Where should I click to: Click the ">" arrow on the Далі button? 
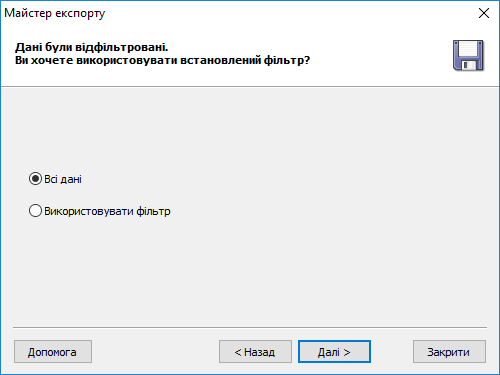point(347,352)
